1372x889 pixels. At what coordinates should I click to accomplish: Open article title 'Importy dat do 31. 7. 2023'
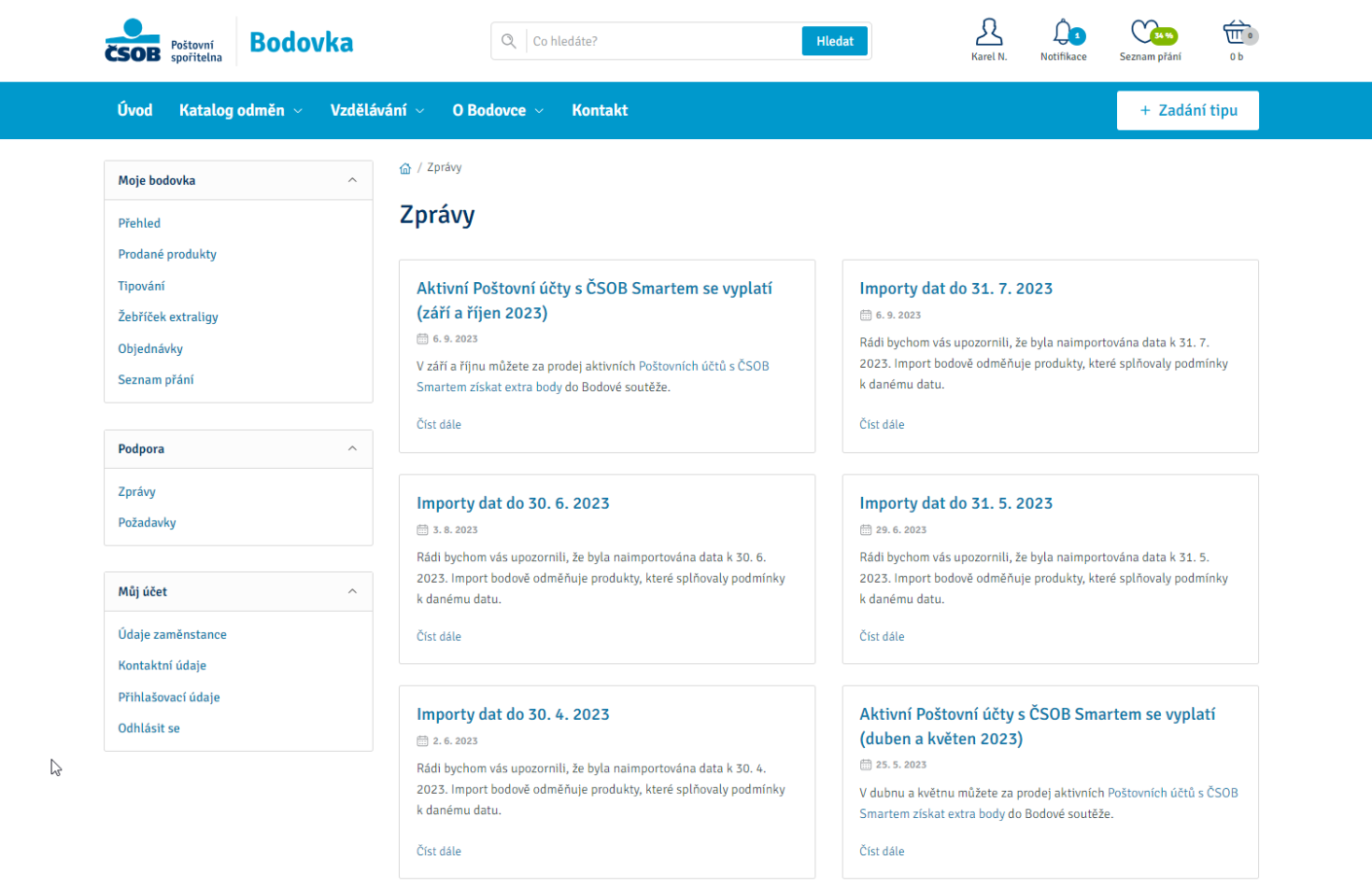(956, 289)
